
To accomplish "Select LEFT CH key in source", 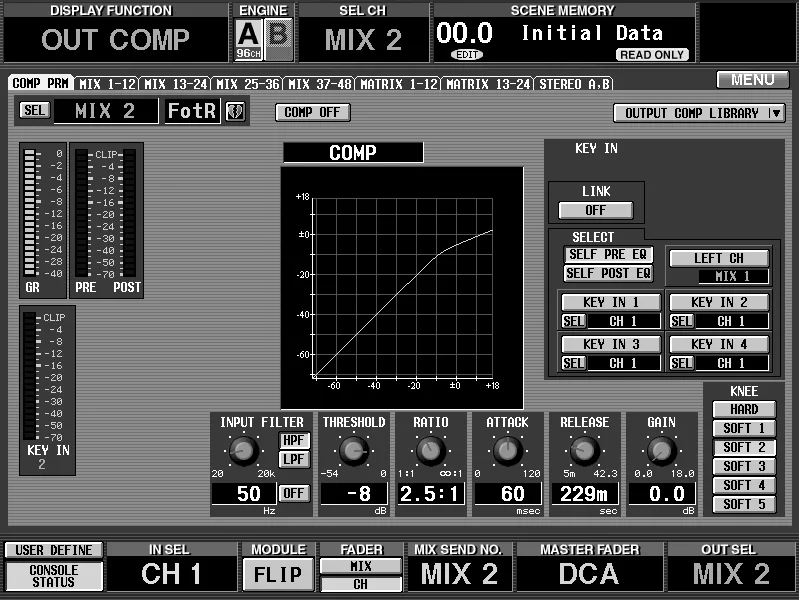I will coord(718,258).
